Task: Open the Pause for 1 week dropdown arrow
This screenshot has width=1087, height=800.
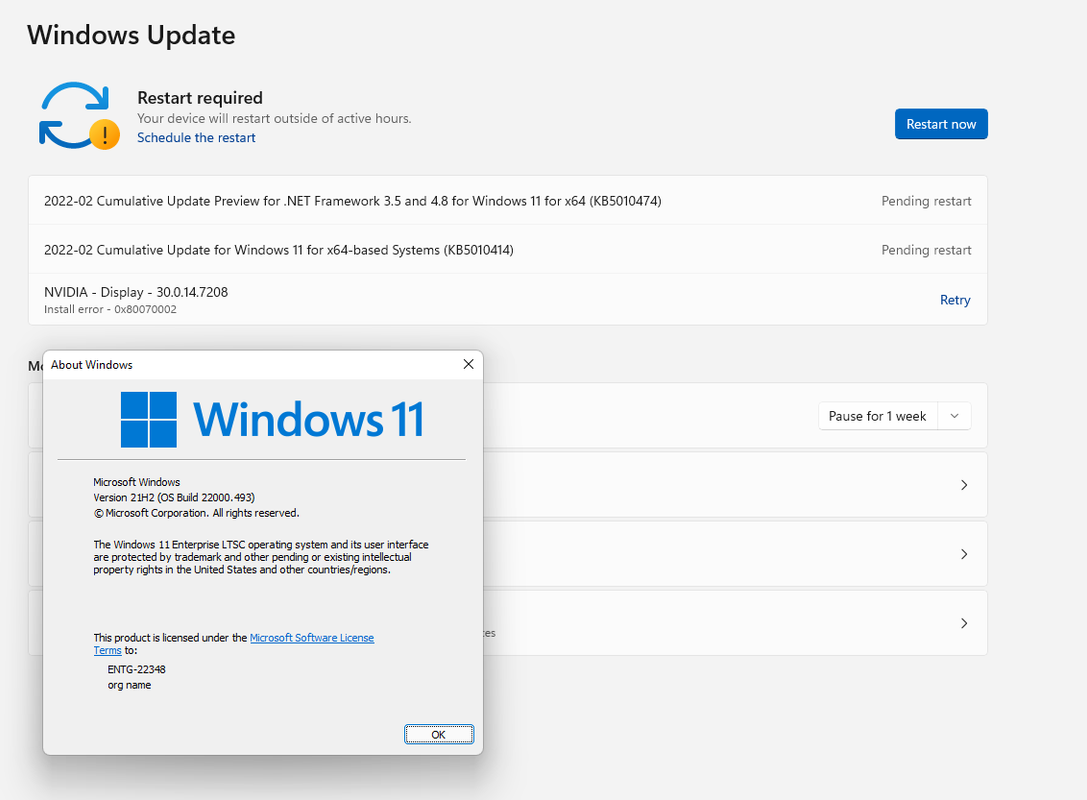Action: [x=955, y=416]
